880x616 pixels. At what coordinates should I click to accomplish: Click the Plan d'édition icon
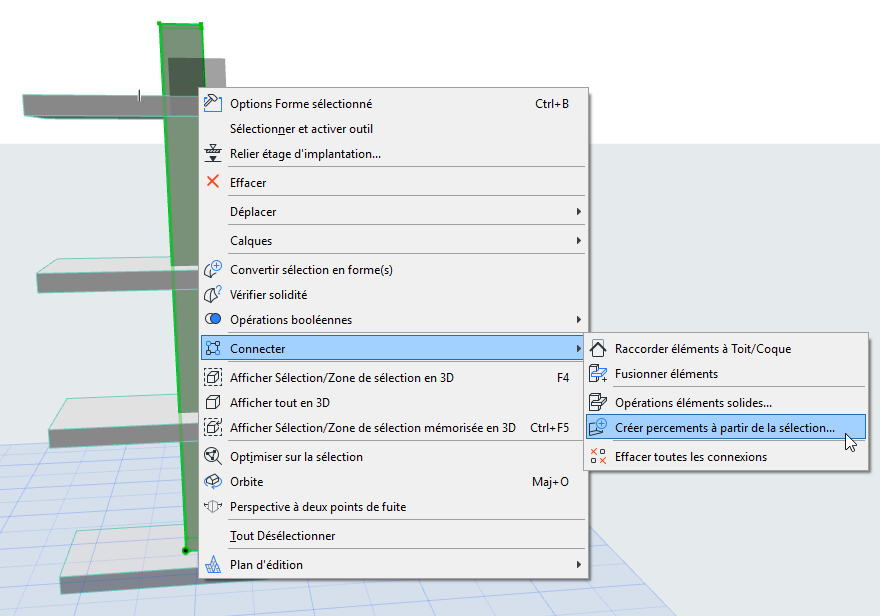coord(213,564)
